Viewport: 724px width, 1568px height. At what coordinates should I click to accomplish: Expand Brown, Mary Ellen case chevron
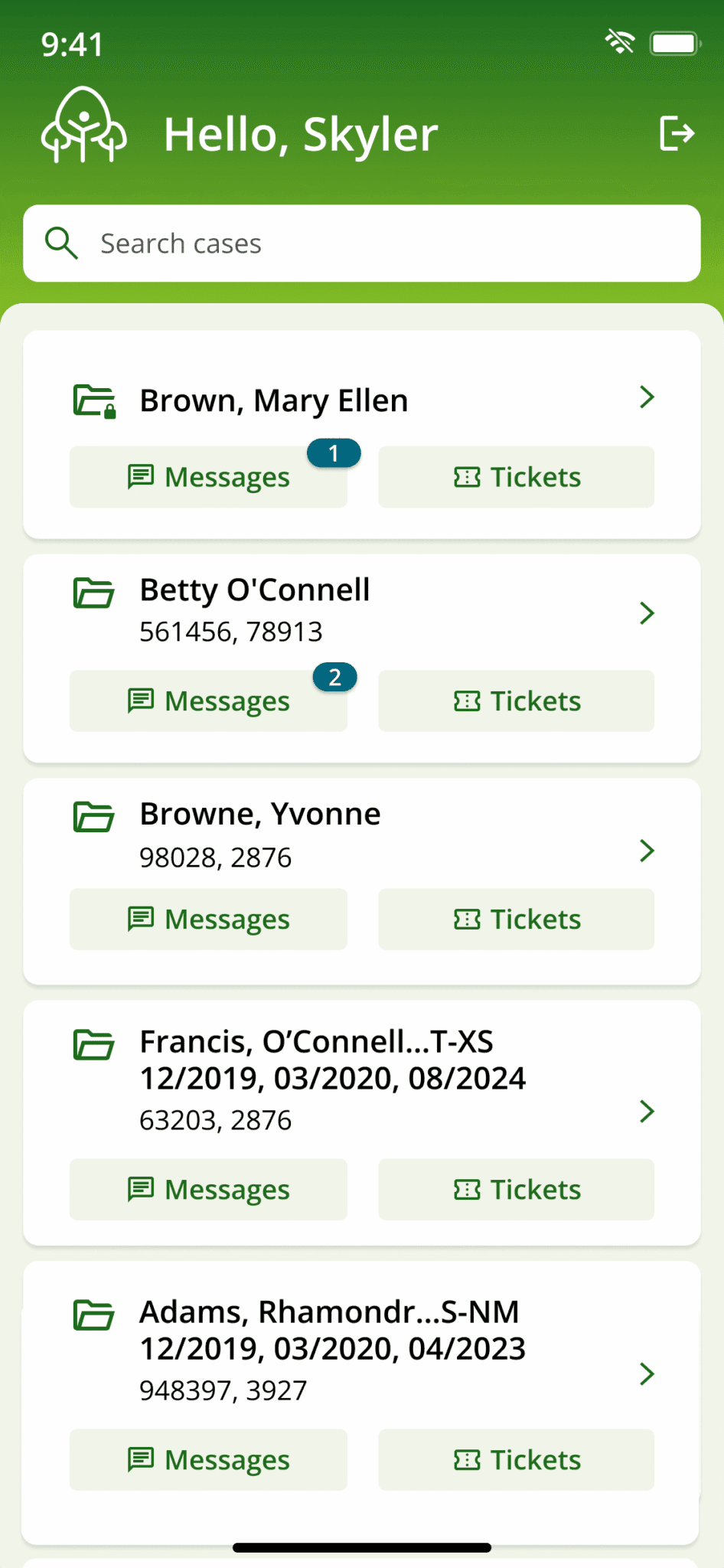[647, 397]
